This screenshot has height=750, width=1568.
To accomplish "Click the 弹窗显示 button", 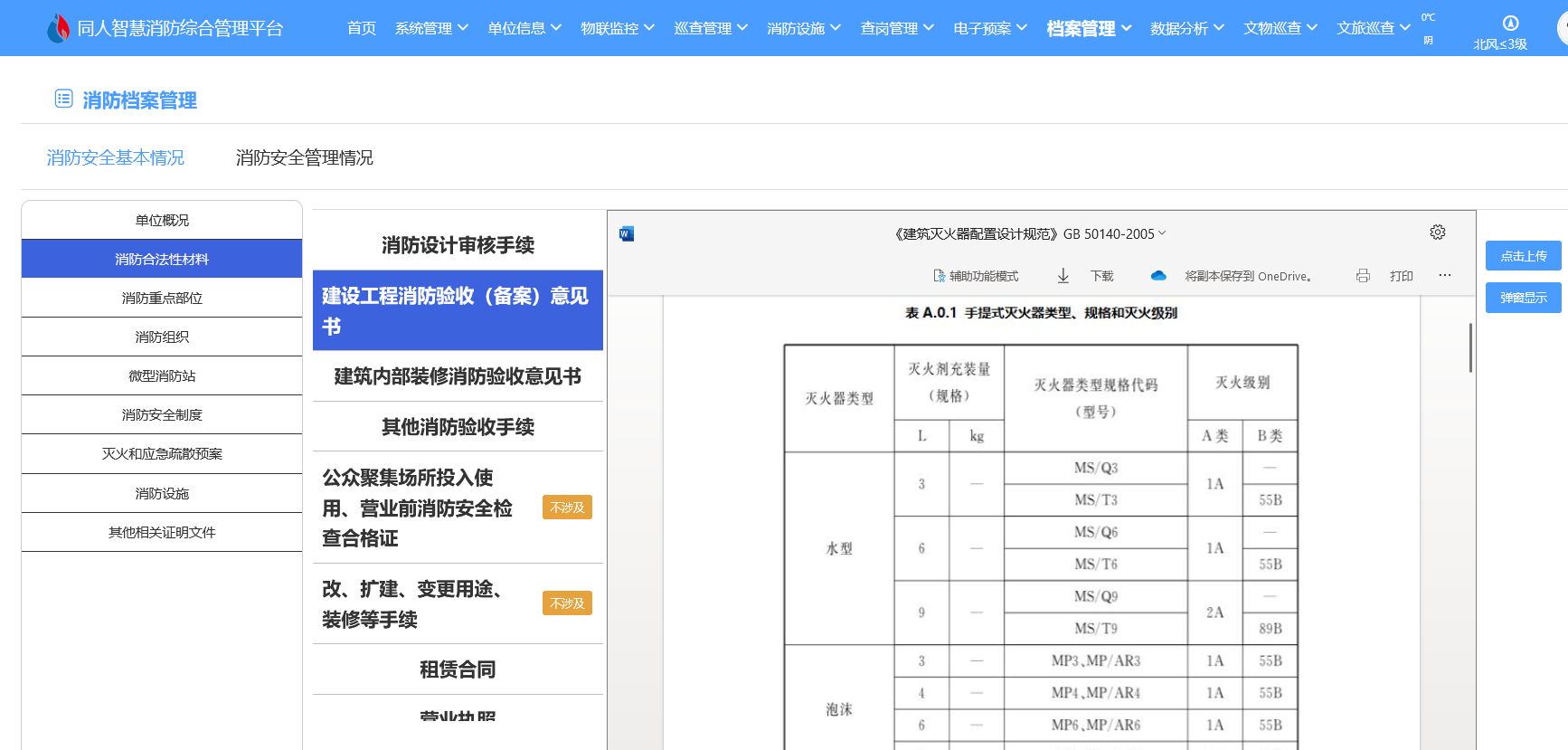I will click(1523, 298).
